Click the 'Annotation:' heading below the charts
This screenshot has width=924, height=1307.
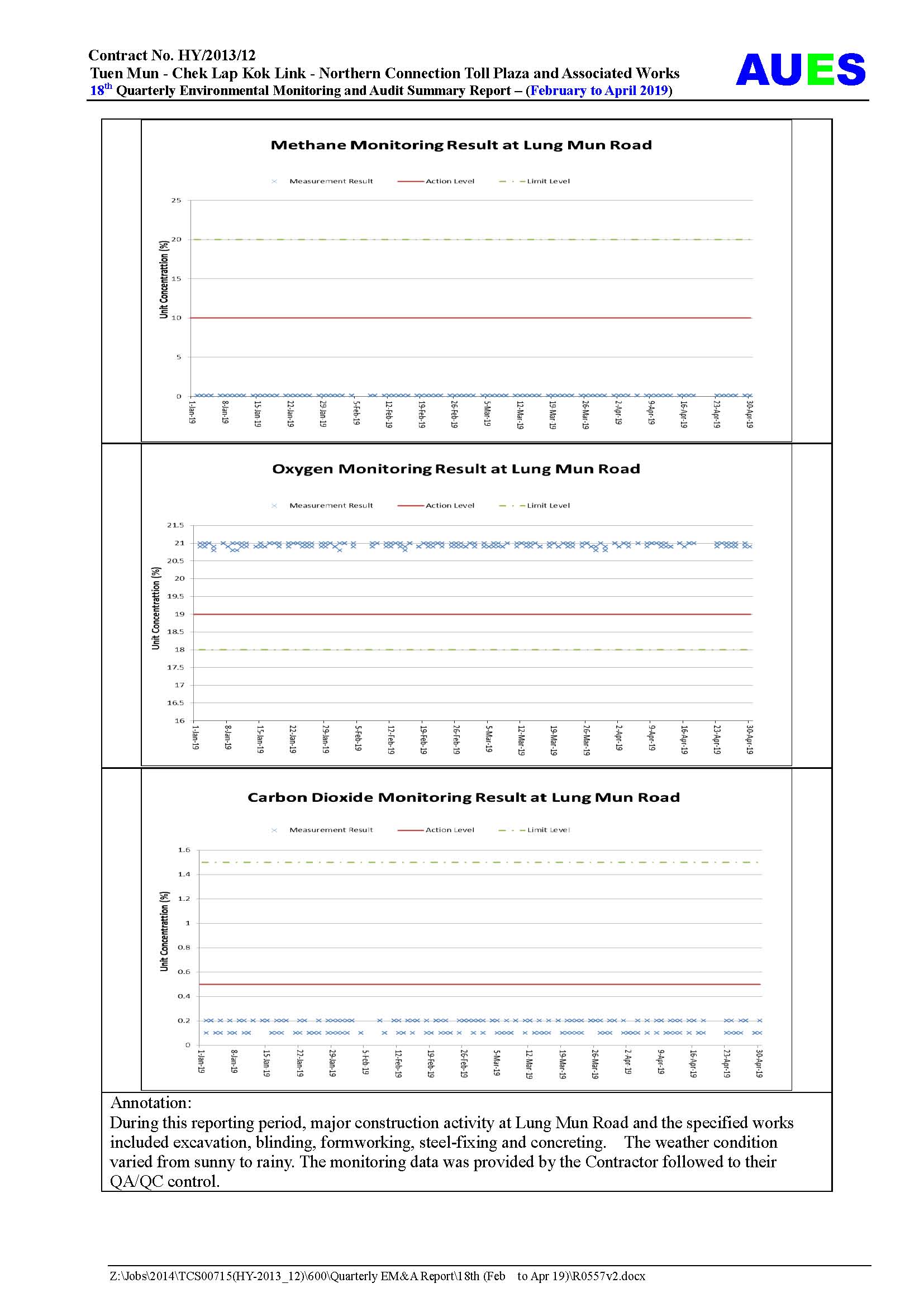[x=151, y=1103]
